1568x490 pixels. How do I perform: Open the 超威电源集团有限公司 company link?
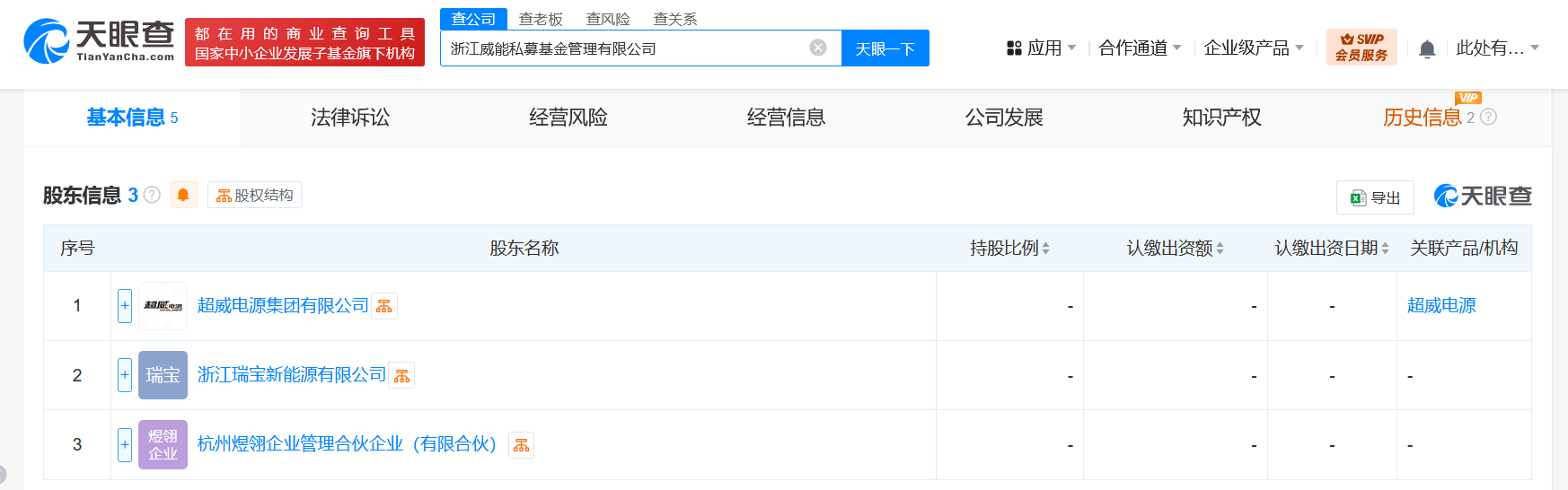[x=283, y=306]
